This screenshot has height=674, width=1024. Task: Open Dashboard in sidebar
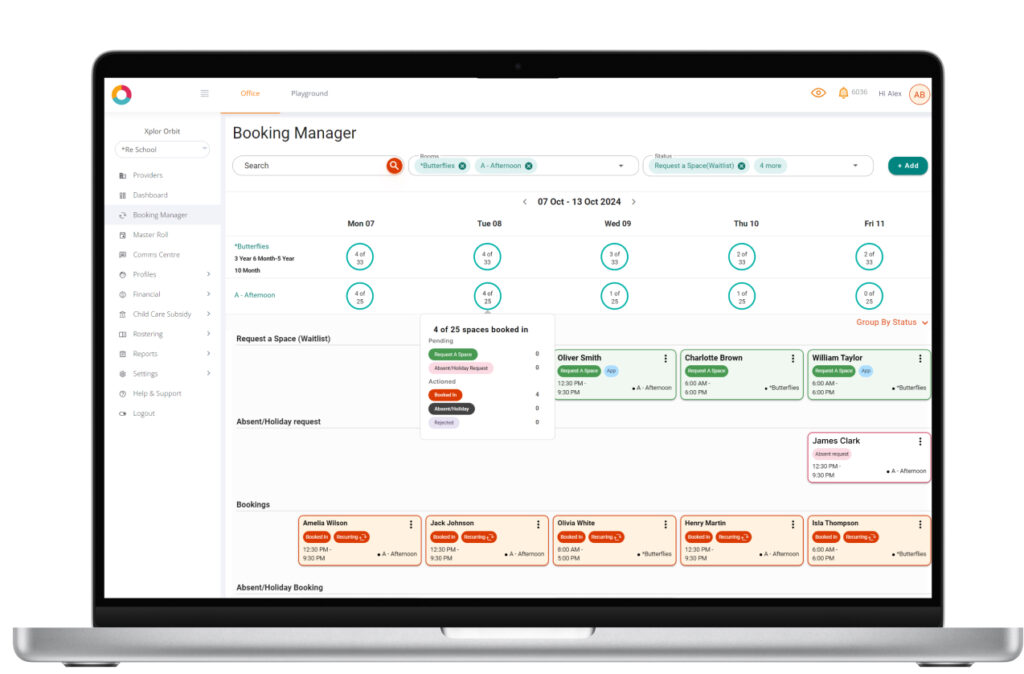(150, 195)
